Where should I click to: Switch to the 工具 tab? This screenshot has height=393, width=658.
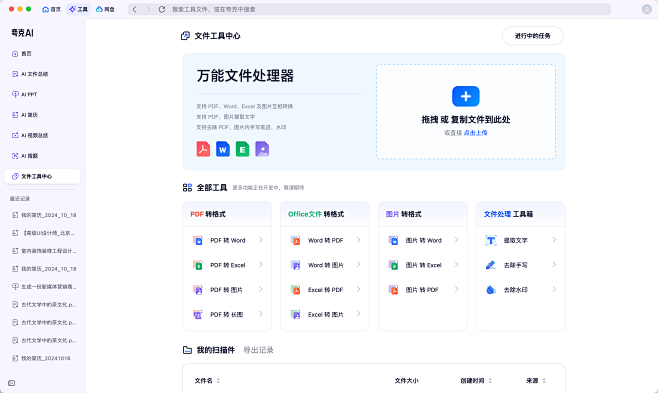tap(78, 9)
